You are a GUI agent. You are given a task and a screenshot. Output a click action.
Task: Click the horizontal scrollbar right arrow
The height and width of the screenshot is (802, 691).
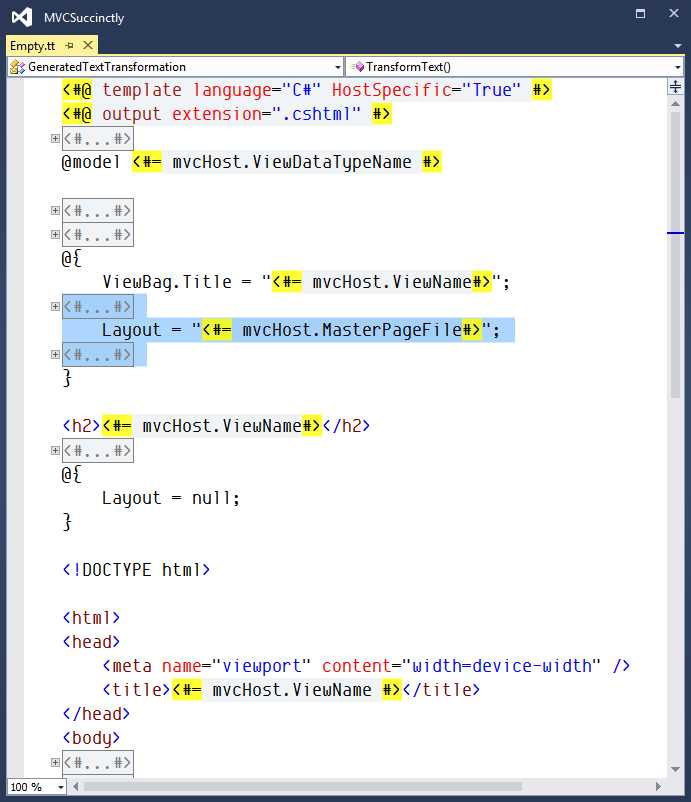[658, 787]
